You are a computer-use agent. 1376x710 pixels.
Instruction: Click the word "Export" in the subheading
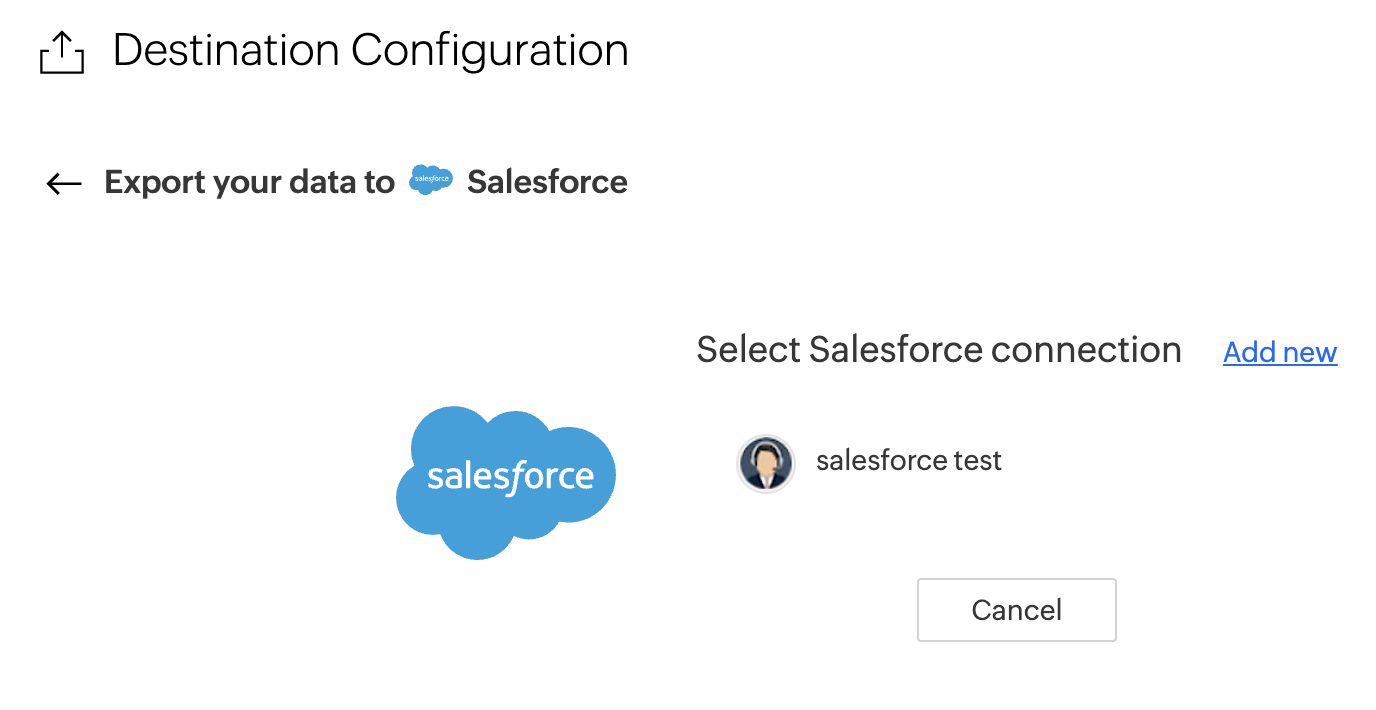(x=148, y=182)
